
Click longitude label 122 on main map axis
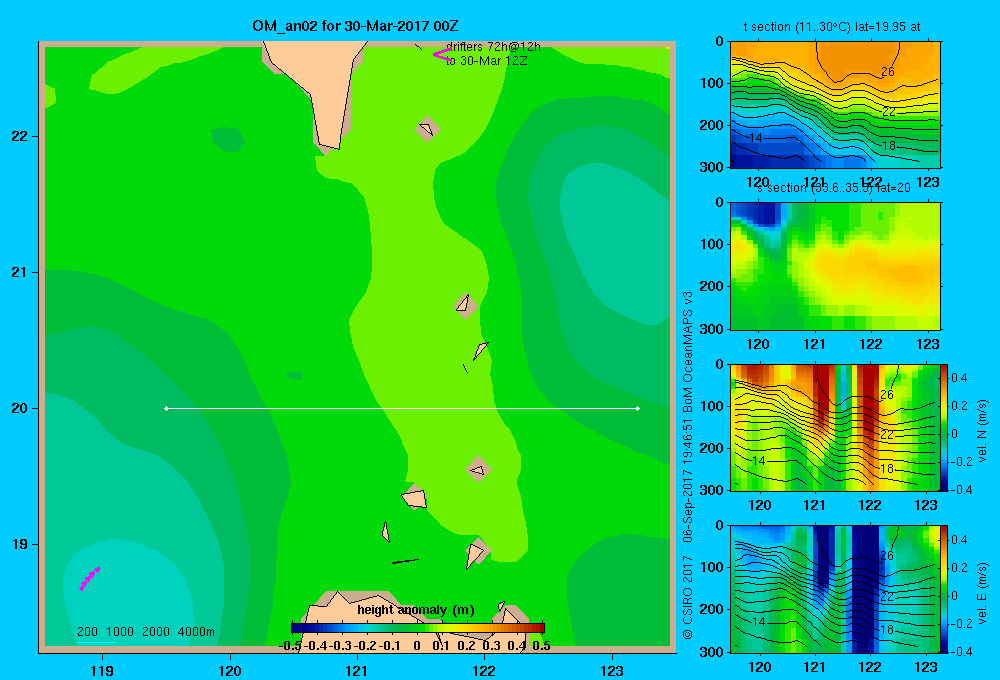[x=484, y=670]
